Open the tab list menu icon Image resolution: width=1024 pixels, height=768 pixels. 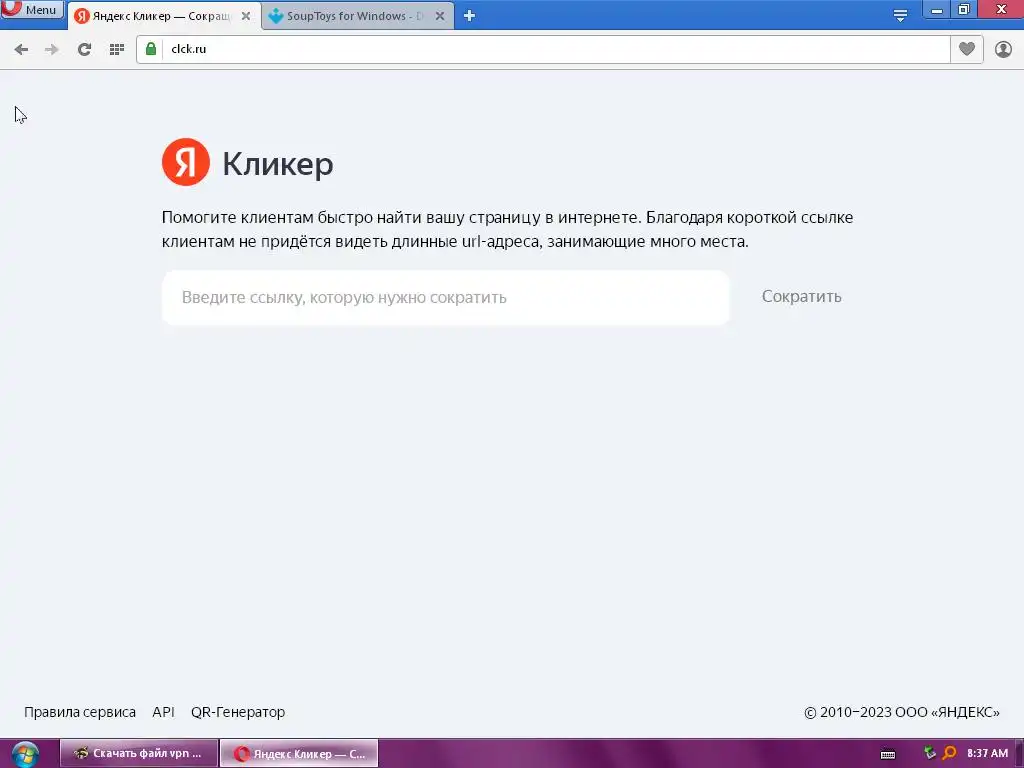coord(900,16)
